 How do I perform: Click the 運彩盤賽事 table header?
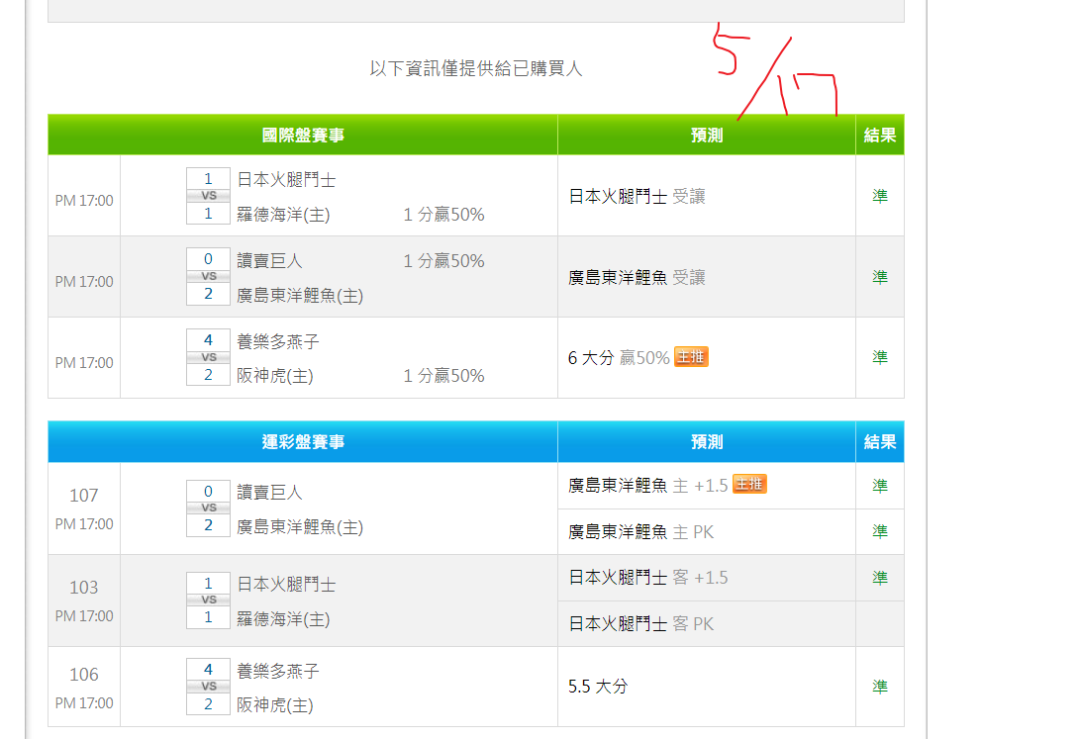click(x=303, y=441)
